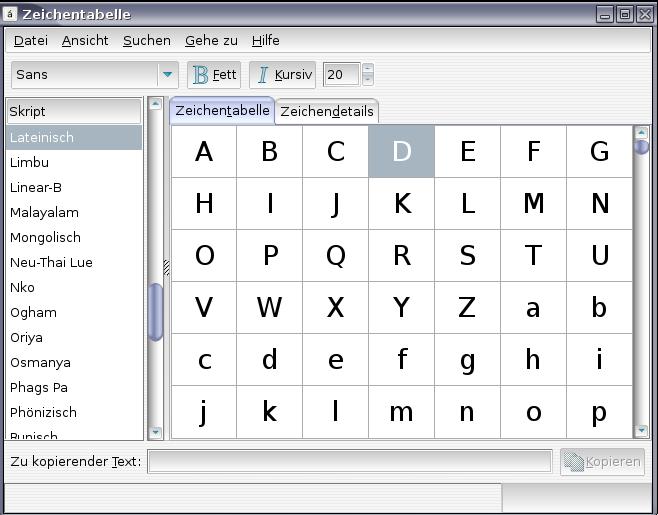This screenshot has height=515, width=658.
Task: Select lowercase m in the table
Action: [x=402, y=412]
